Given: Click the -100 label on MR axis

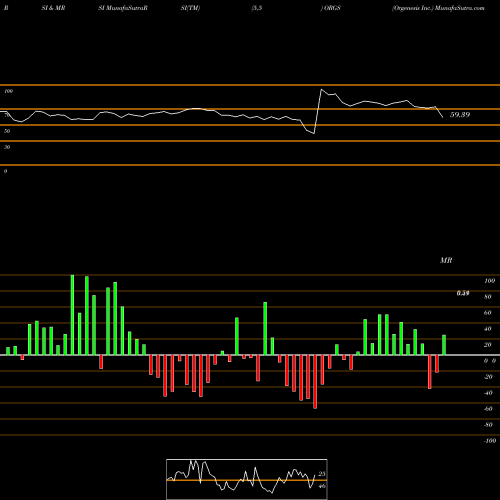Looking at the screenshot, I should point(490,441).
